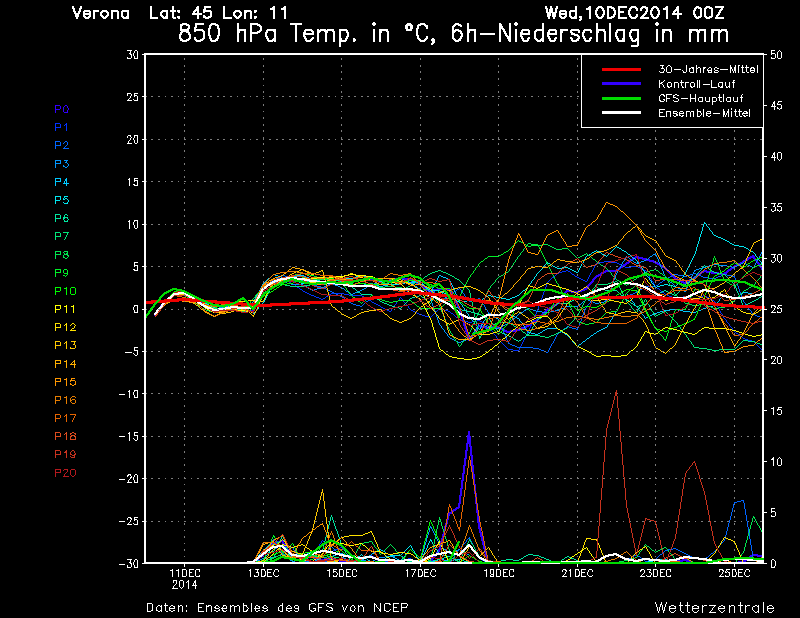
Task: Select ensemble member label P17
Action: tap(65, 418)
